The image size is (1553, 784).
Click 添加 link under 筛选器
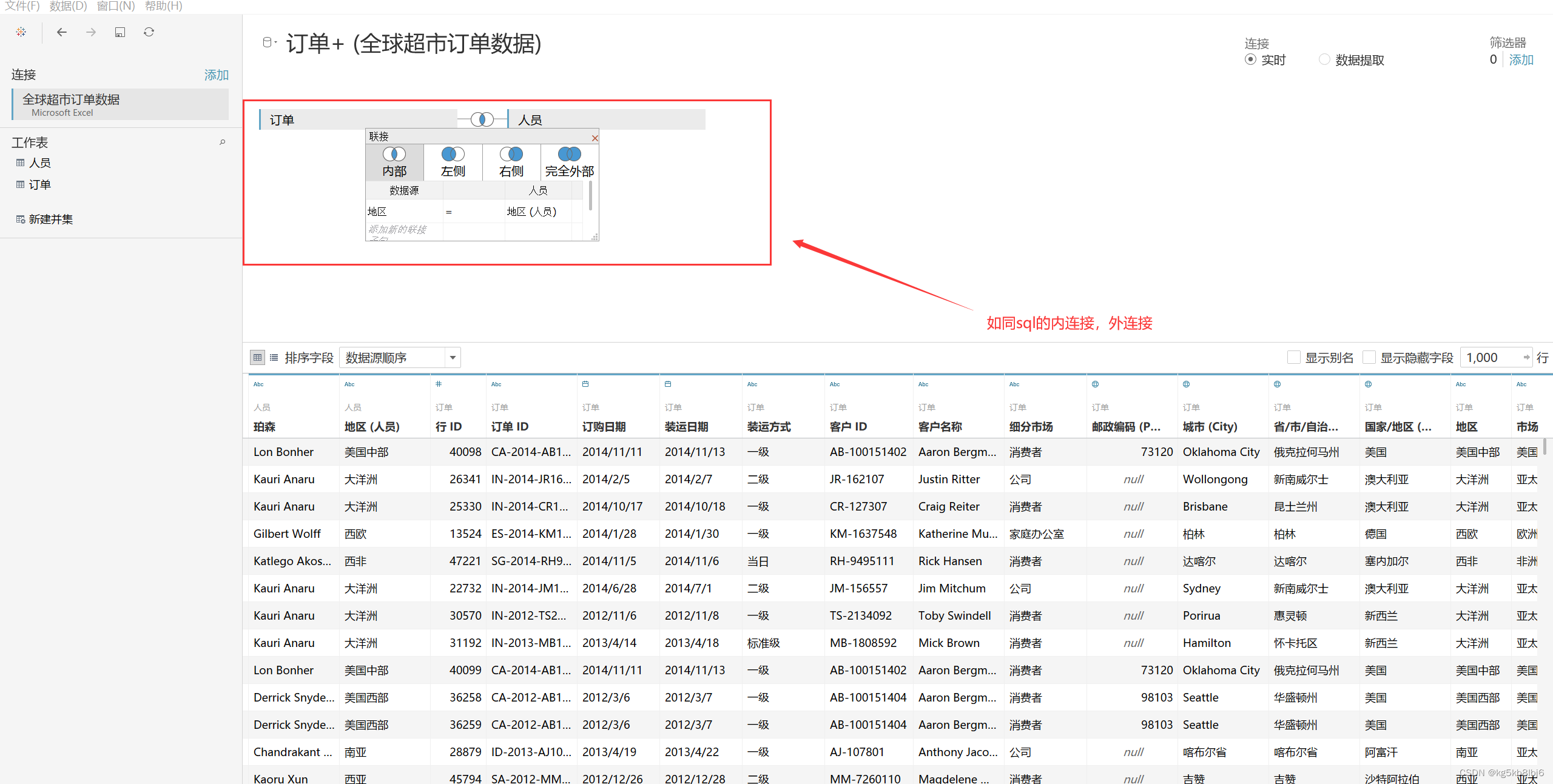pos(1521,59)
